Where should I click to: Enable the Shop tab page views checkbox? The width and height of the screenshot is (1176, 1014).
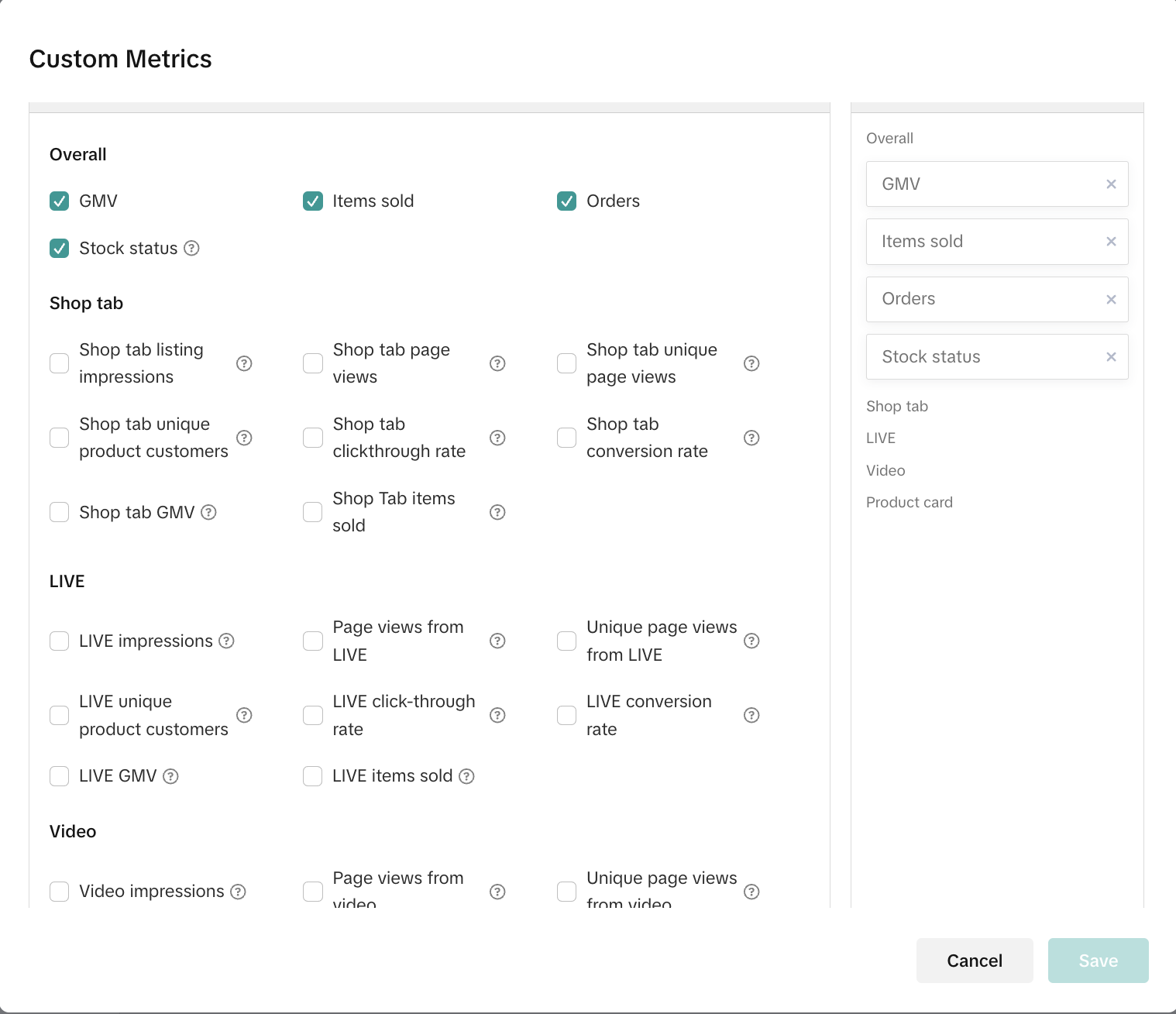(x=313, y=363)
